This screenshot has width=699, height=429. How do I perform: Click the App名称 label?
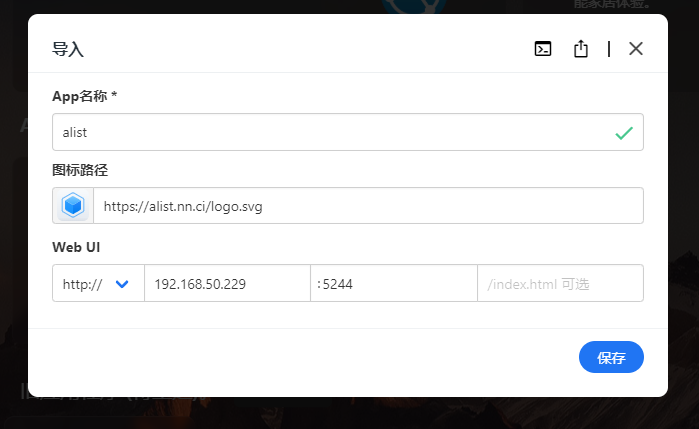pos(85,96)
